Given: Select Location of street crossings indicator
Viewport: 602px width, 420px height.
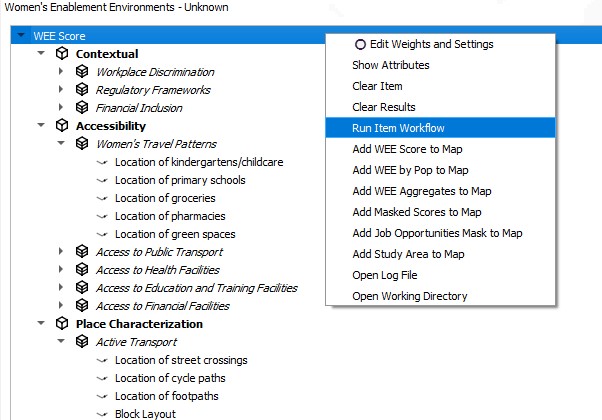Looking at the screenshot, I should click(181, 360).
